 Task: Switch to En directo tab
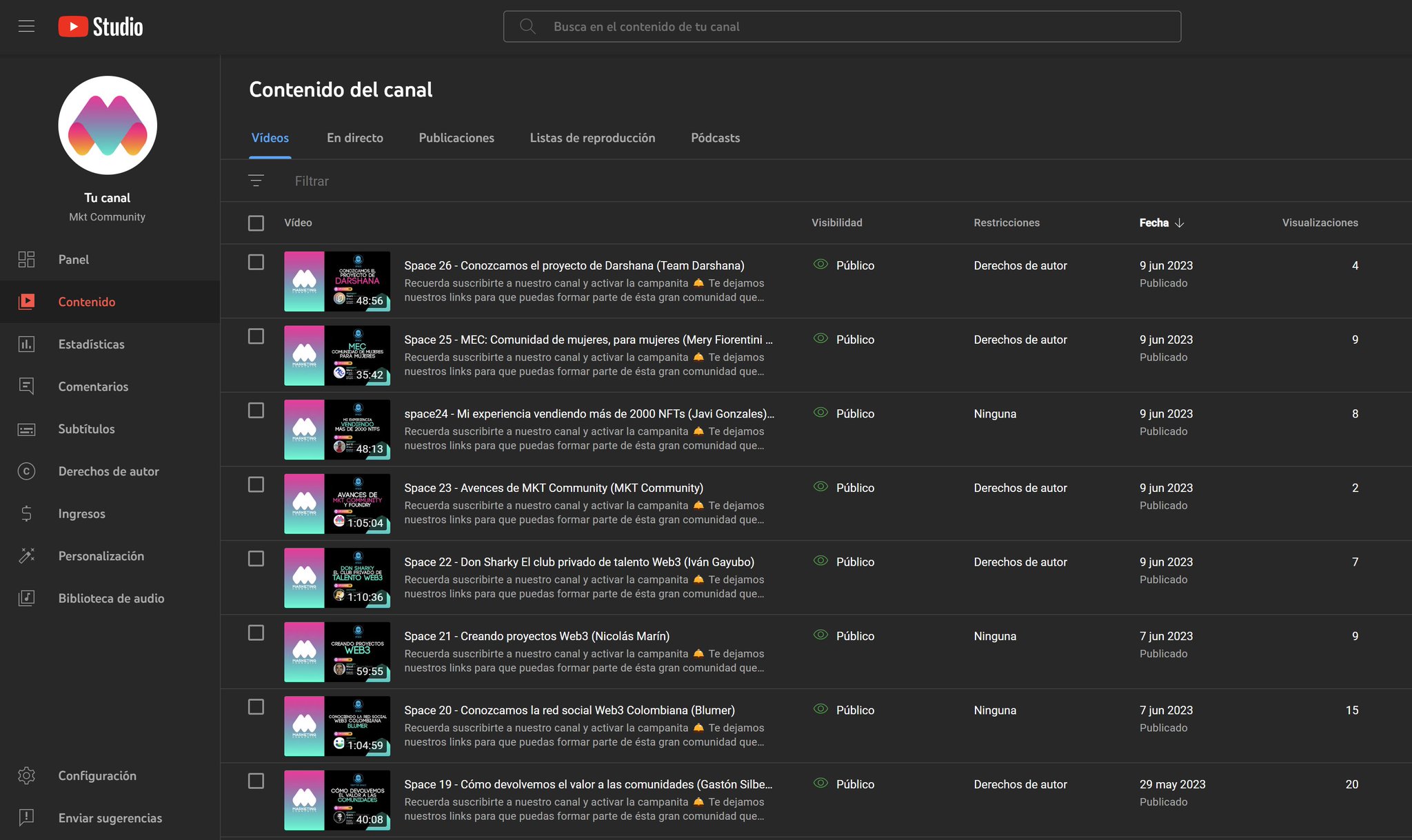pos(354,138)
